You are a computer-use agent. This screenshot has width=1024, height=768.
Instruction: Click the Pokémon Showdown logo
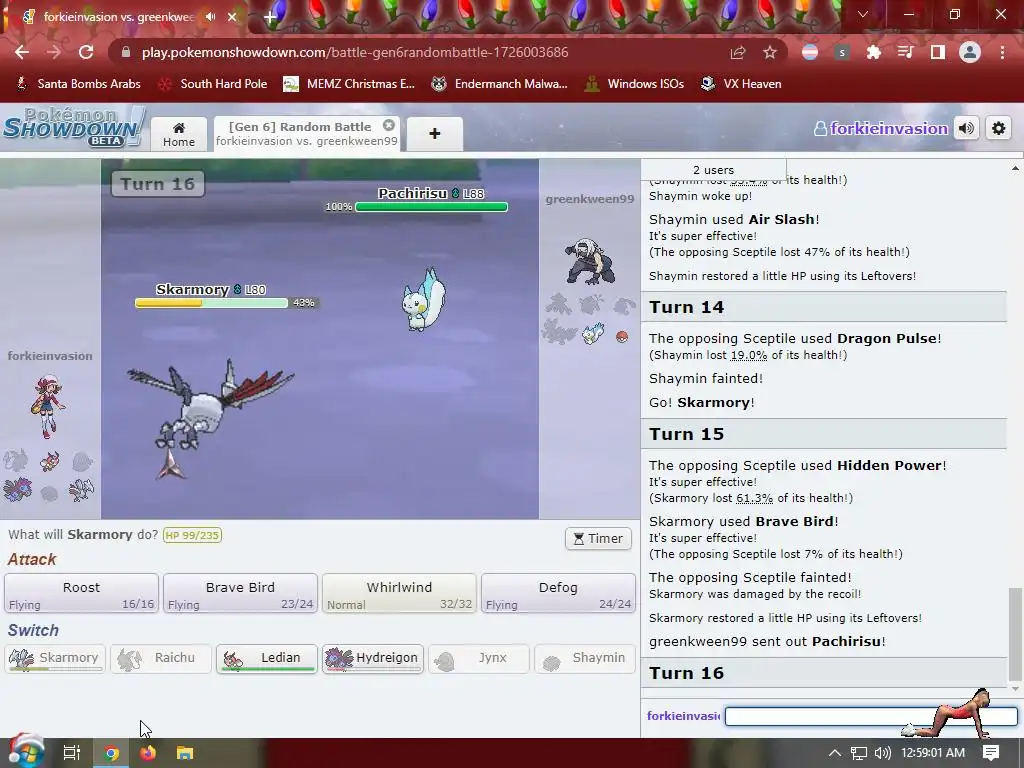[73, 126]
